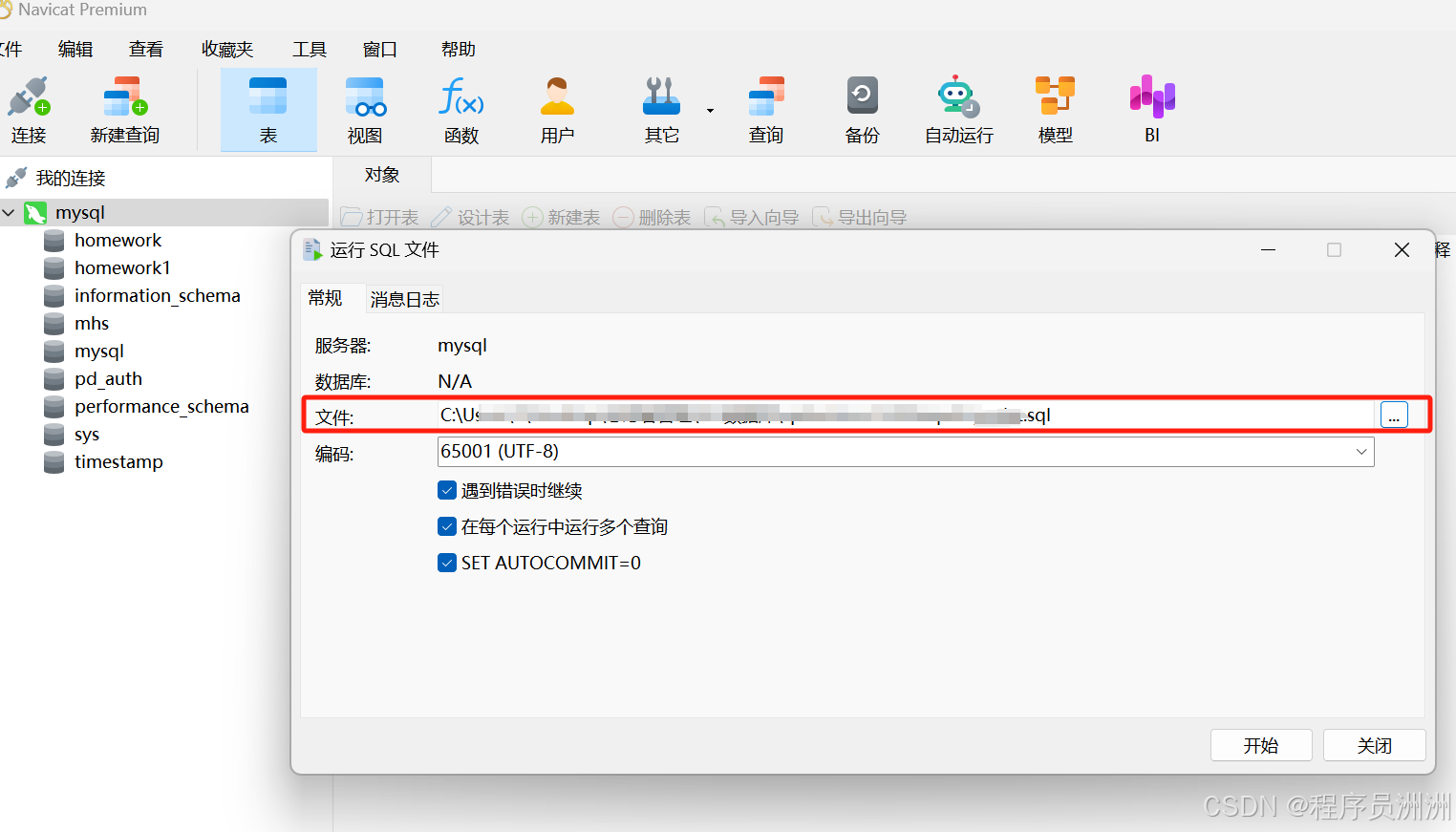Click the Start (开始) button
The height and width of the screenshot is (832, 1456).
tap(1261, 746)
